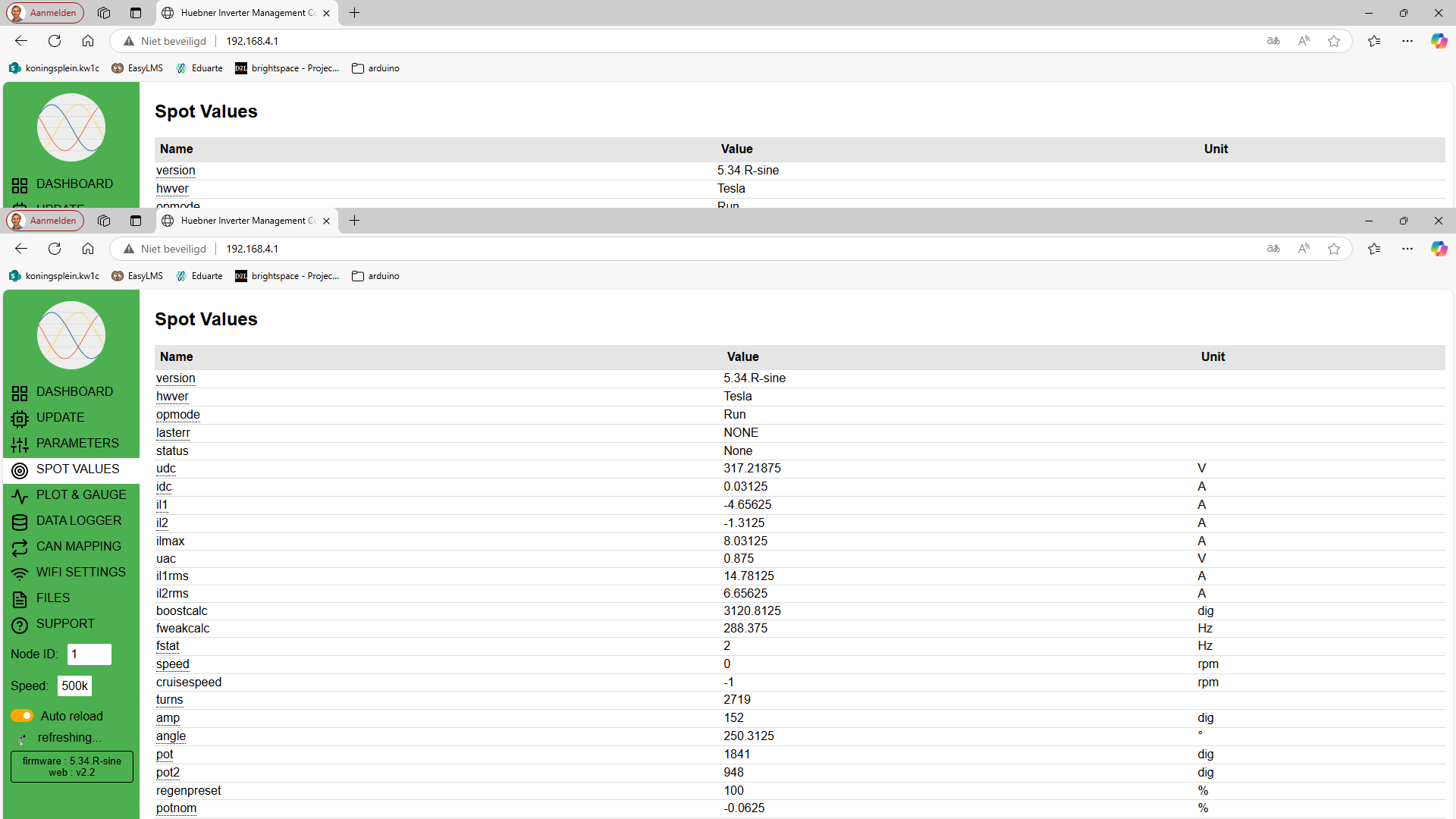Open the Speed 500k dropdown
Viewport: 1456px width, 819px height.
pyautogui.click(x=74, y=686)
